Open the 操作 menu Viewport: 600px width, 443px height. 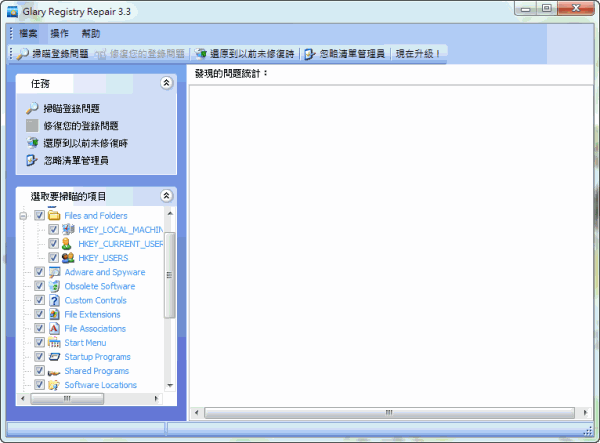point(59,34)
